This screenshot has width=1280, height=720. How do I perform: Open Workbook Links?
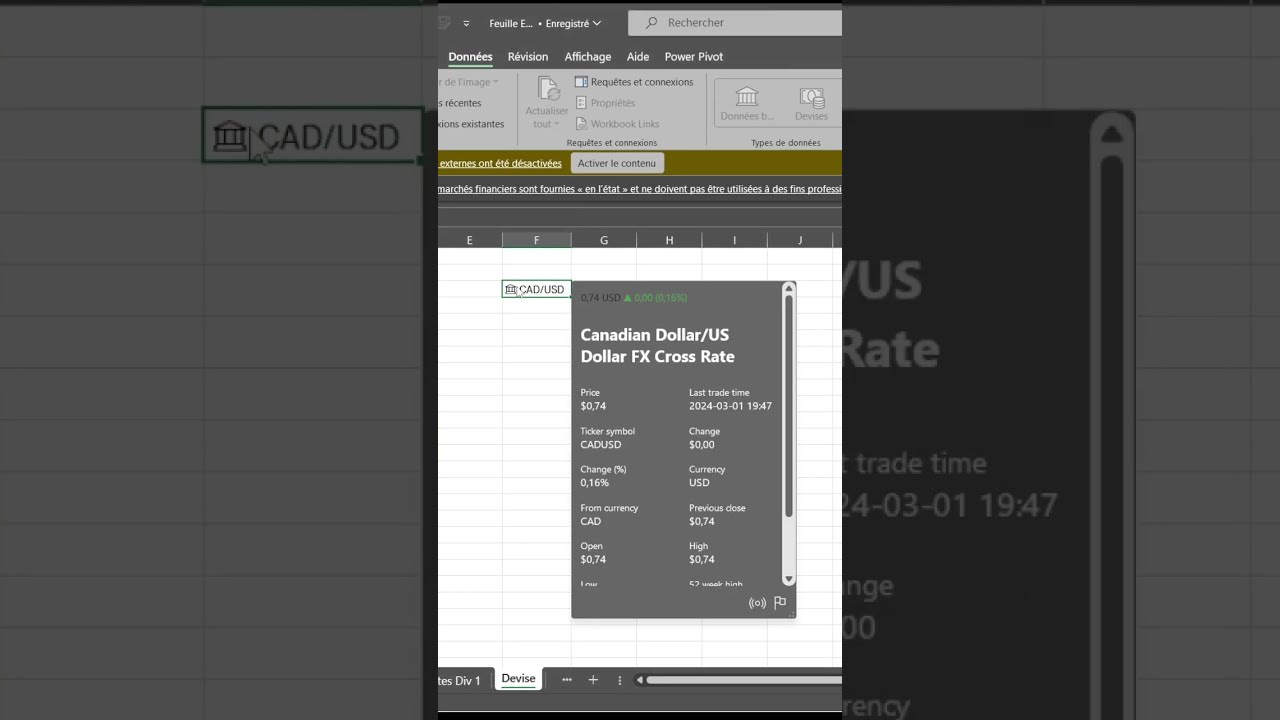point(617,124)
